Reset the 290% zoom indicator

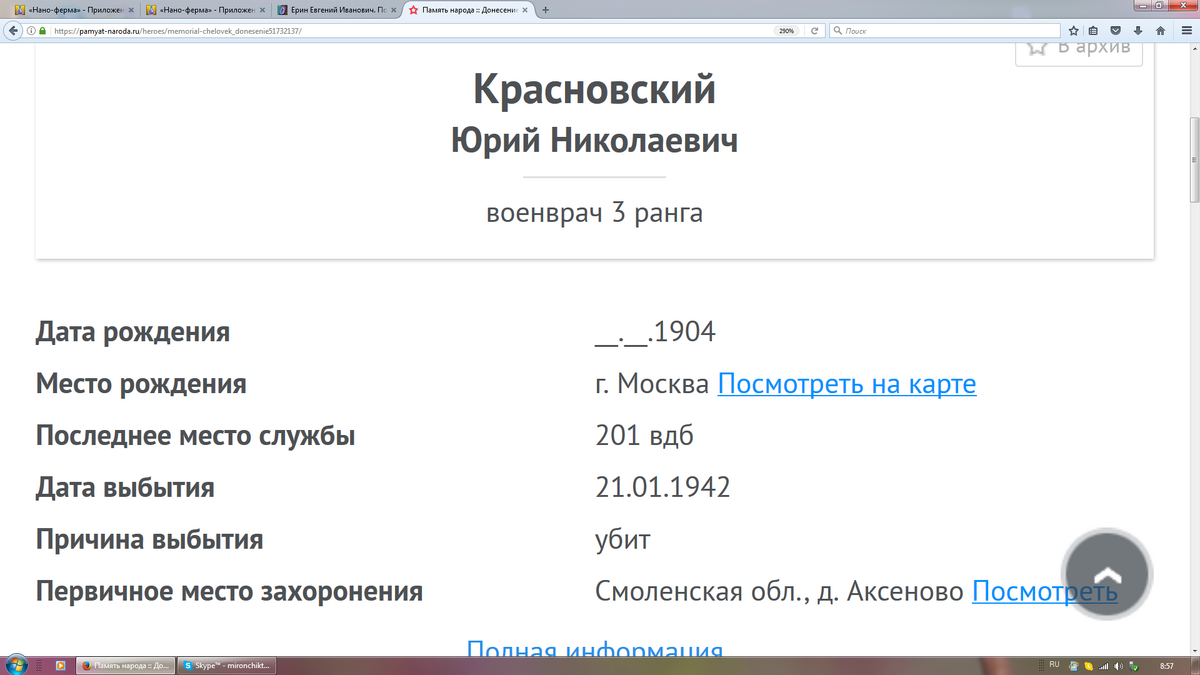tap(787, 31)
